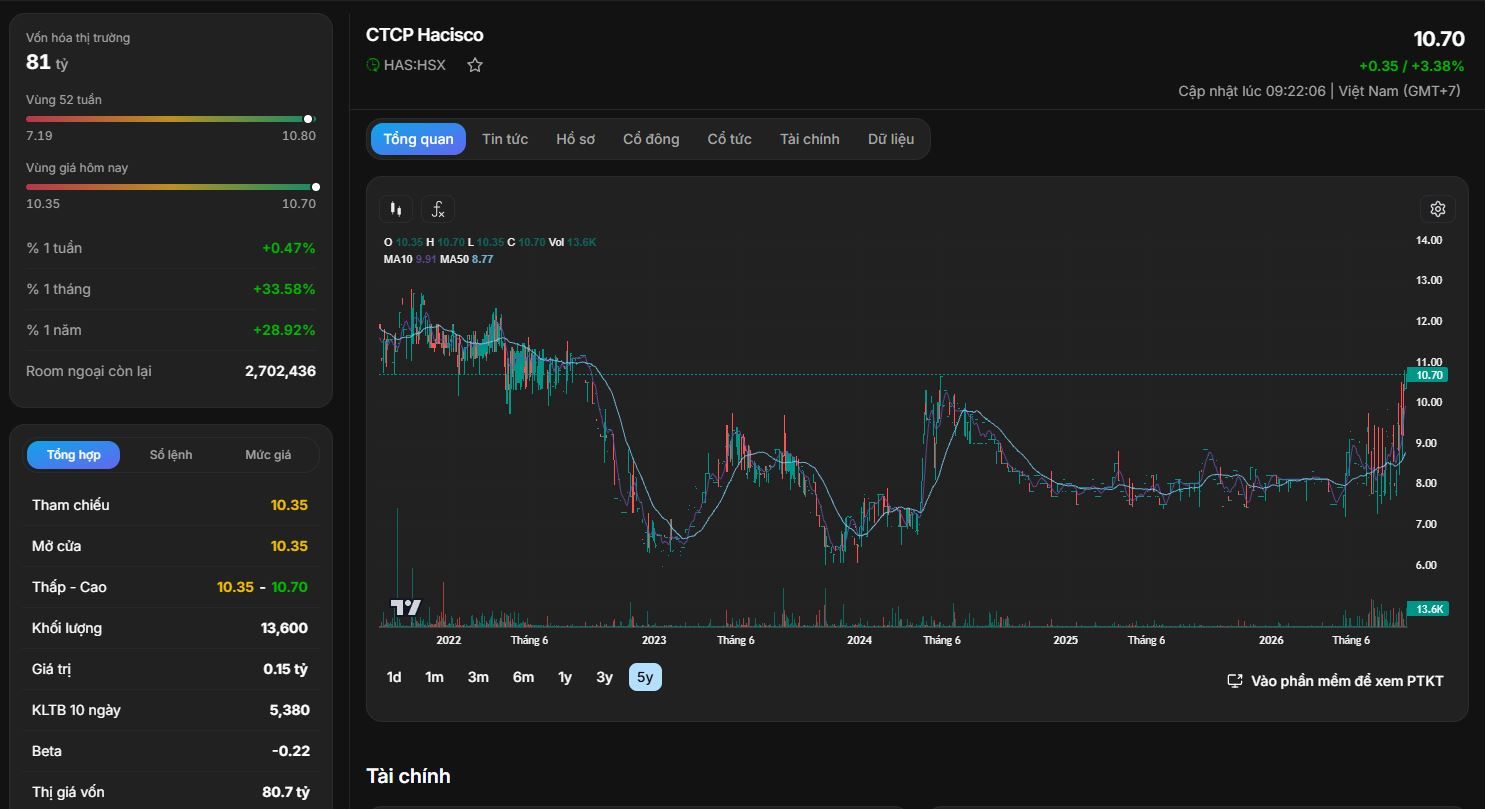Click the Mở cửa row

tap(170, 546)
